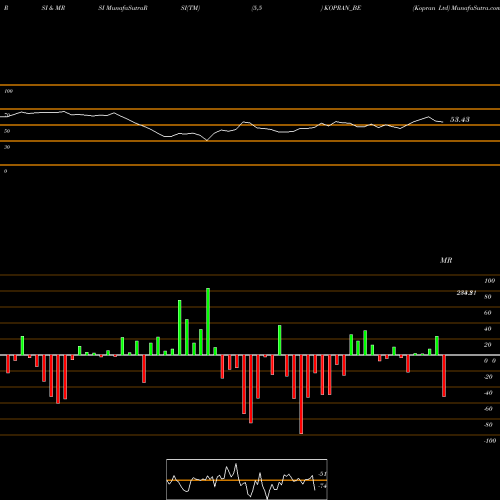Click the -74 value in the mini chart
This screenshot has height=500, width=500.
322,486
